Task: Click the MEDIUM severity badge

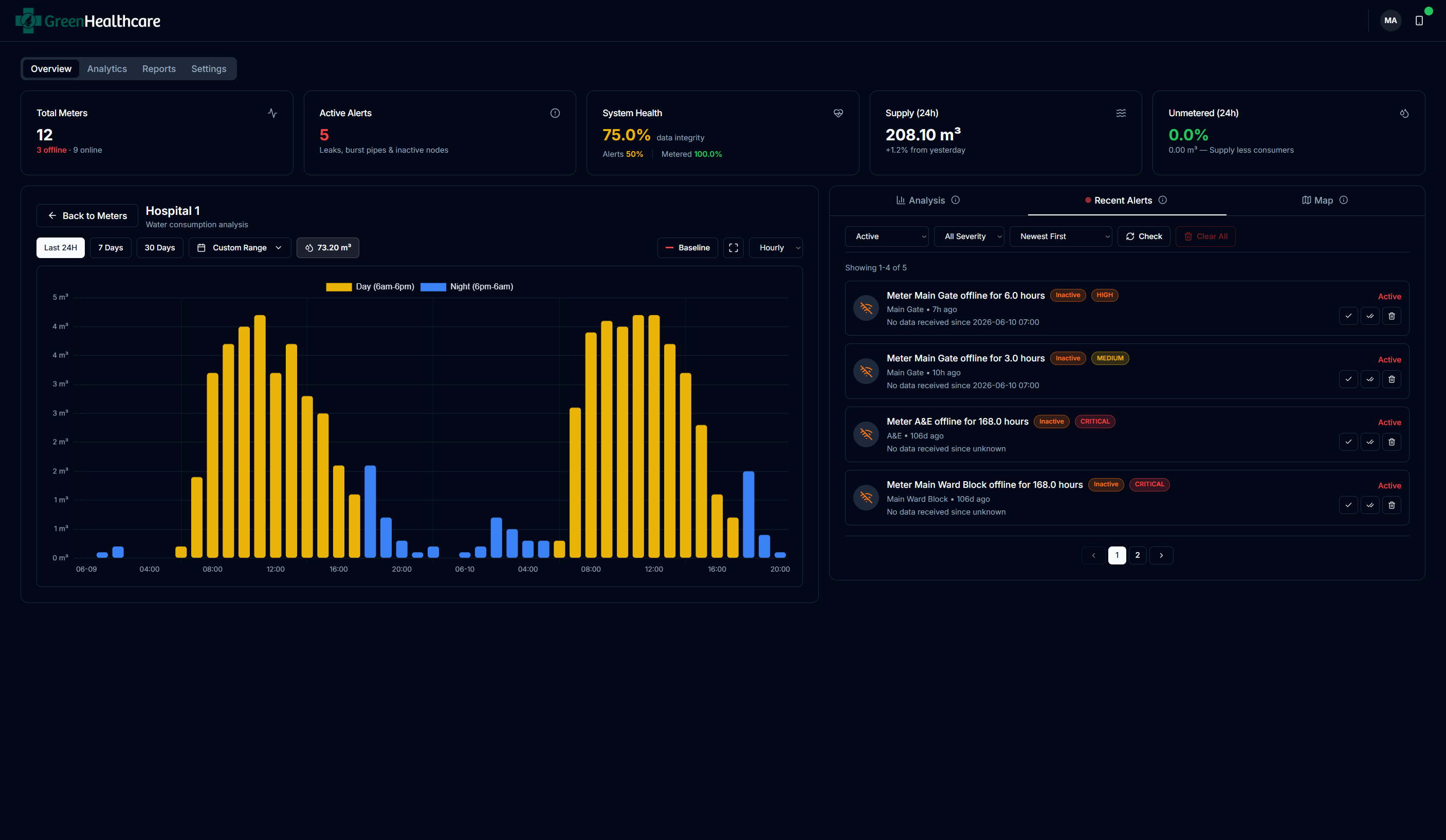Action: (1110, 359)
